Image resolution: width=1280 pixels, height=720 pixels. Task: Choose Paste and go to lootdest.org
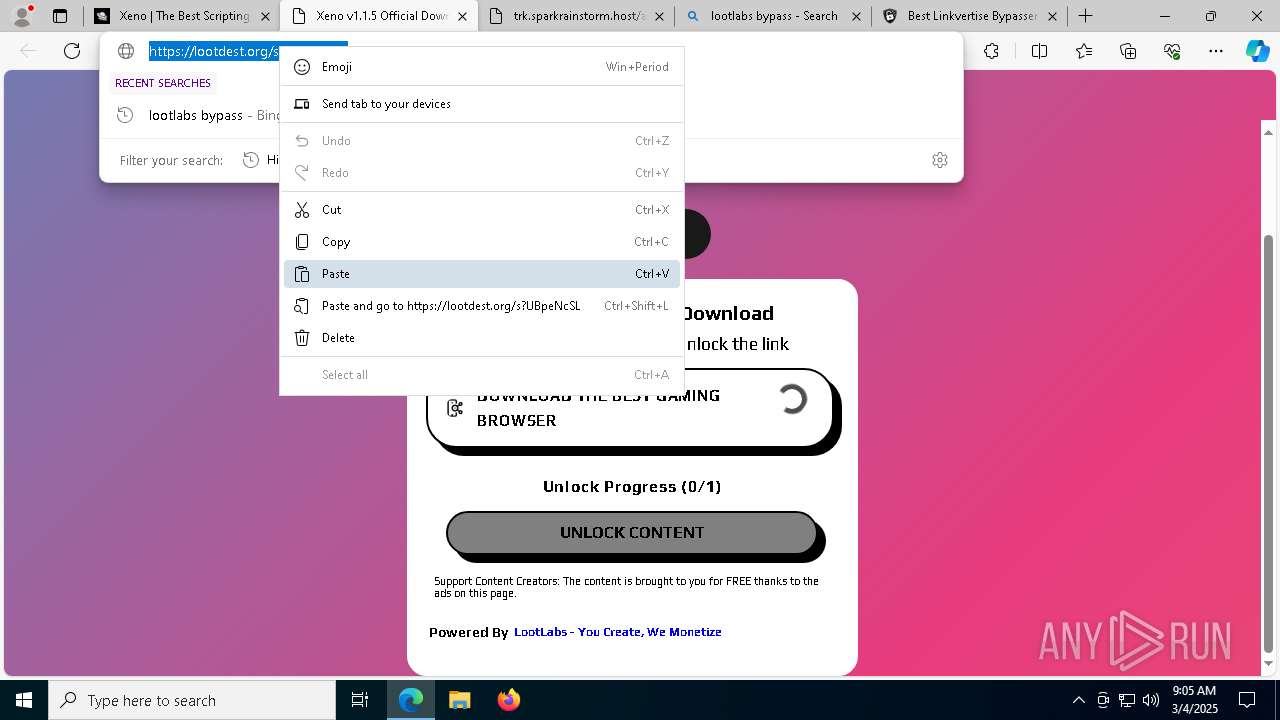tap(482, 306)
